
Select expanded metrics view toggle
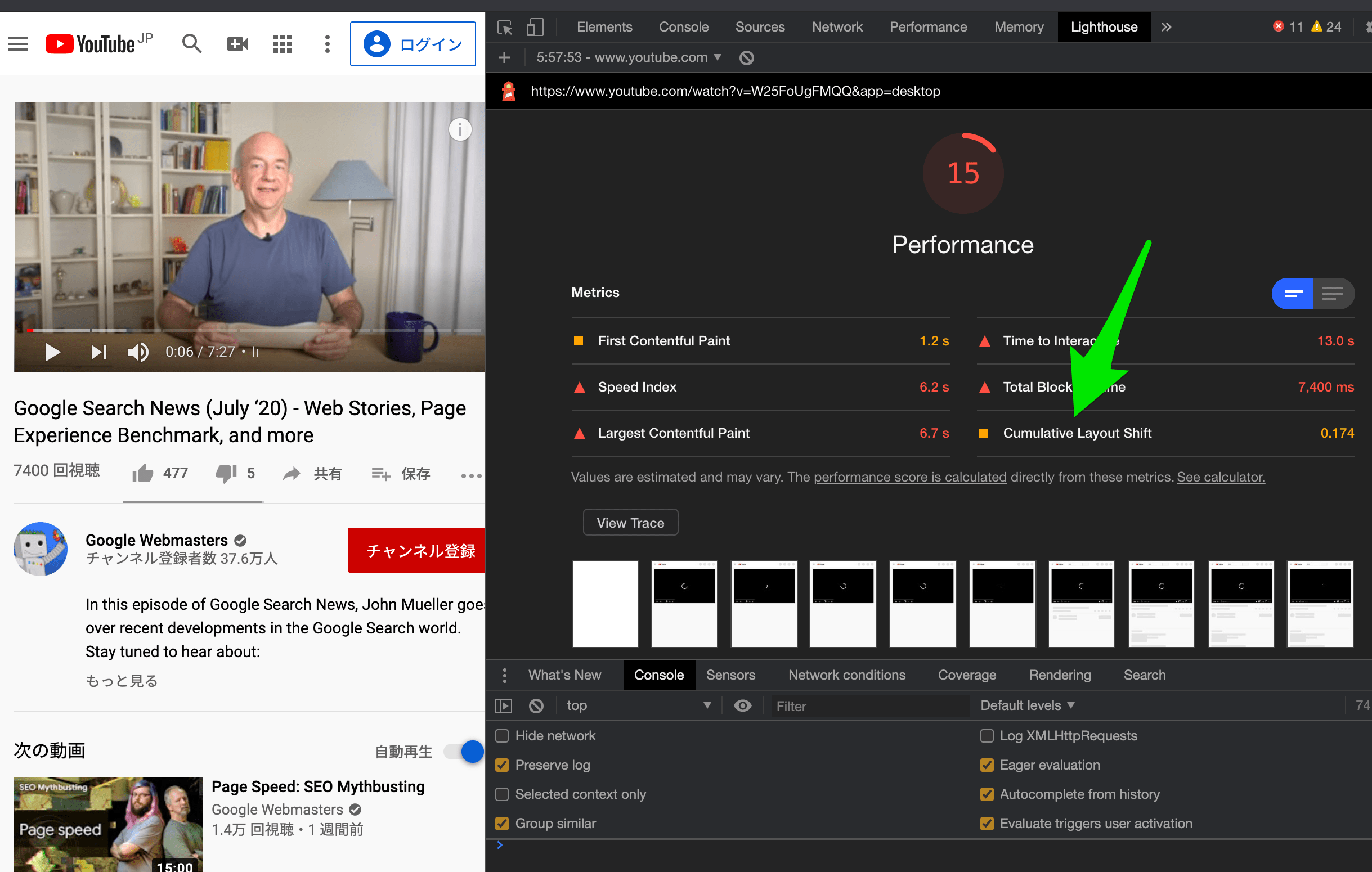[x=1334, y=294]
